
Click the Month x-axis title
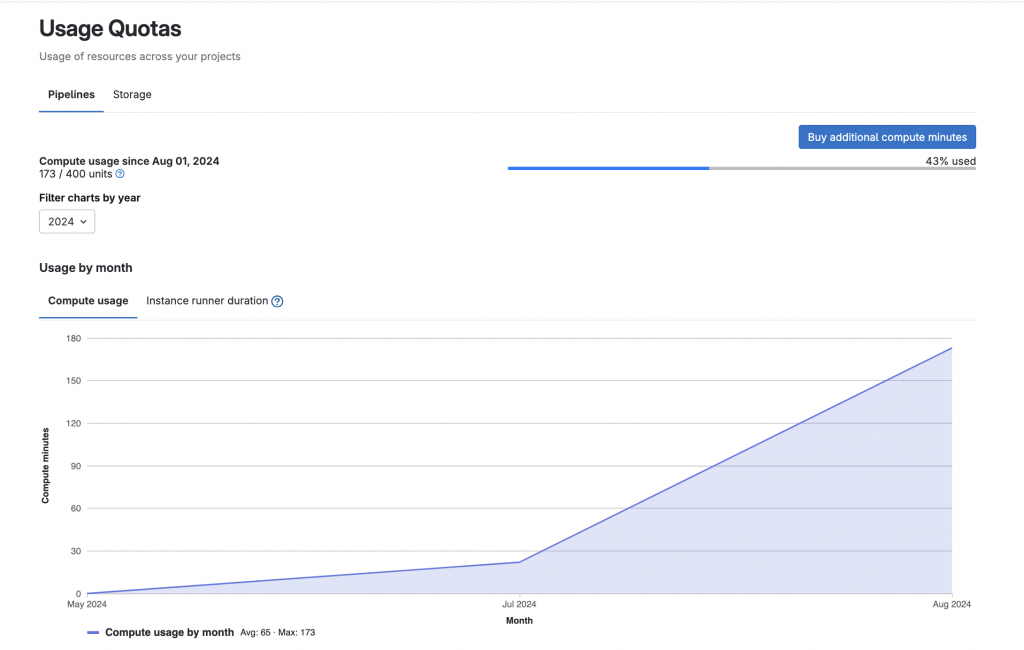pyautogui.click(x=519, y=621)
